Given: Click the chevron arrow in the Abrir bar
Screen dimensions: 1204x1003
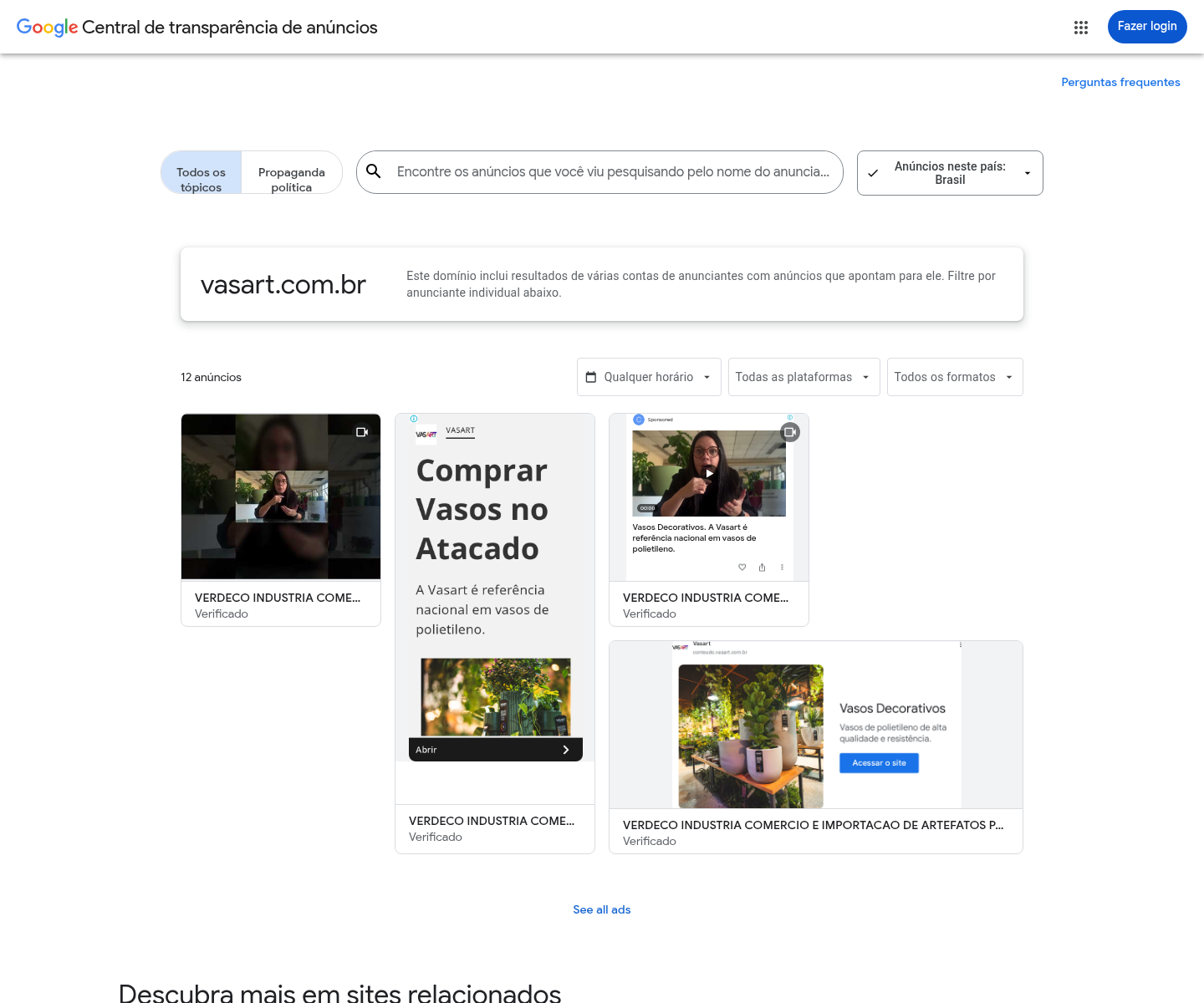Looking at the screenshot, I should pyautogui.click(x=566, y=750).
